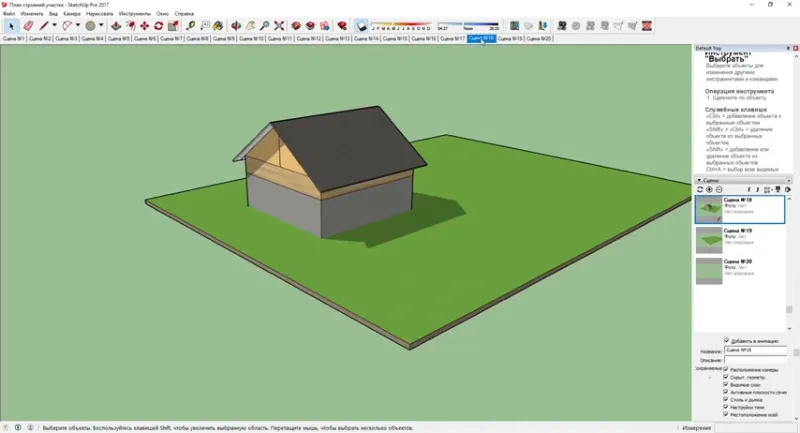Click the Remove Scene minus icon
Screen dimensions: 800x433
coord(719,190)
